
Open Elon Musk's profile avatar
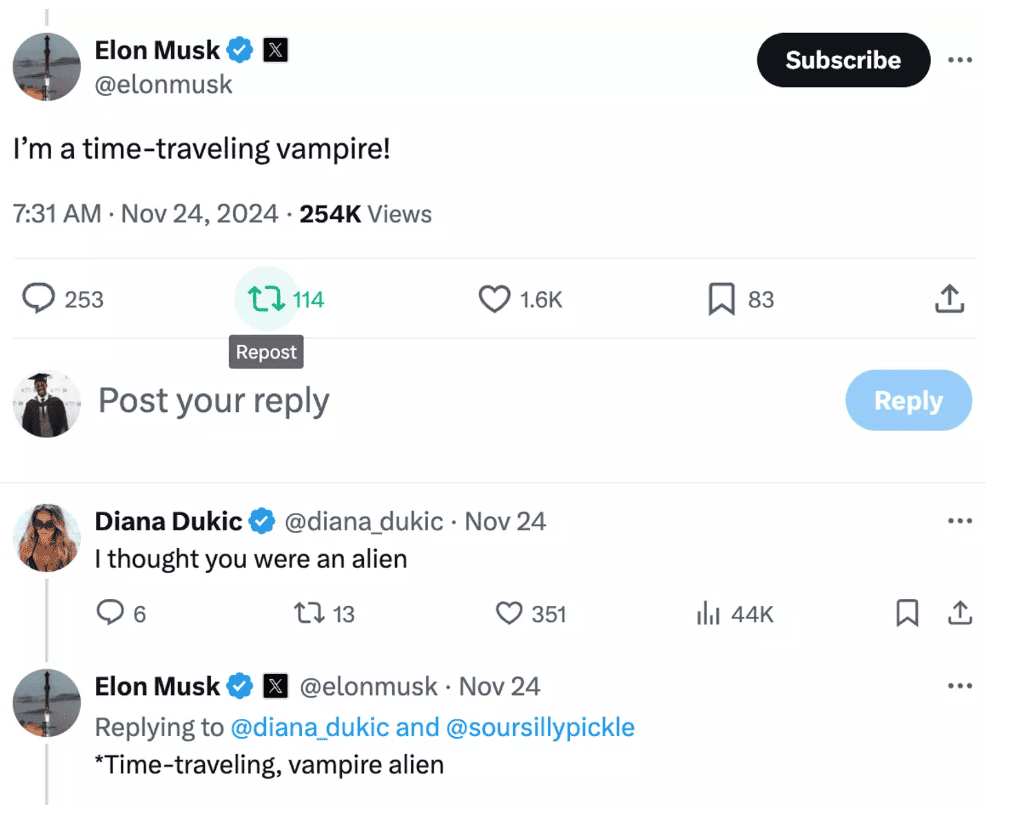46,67
